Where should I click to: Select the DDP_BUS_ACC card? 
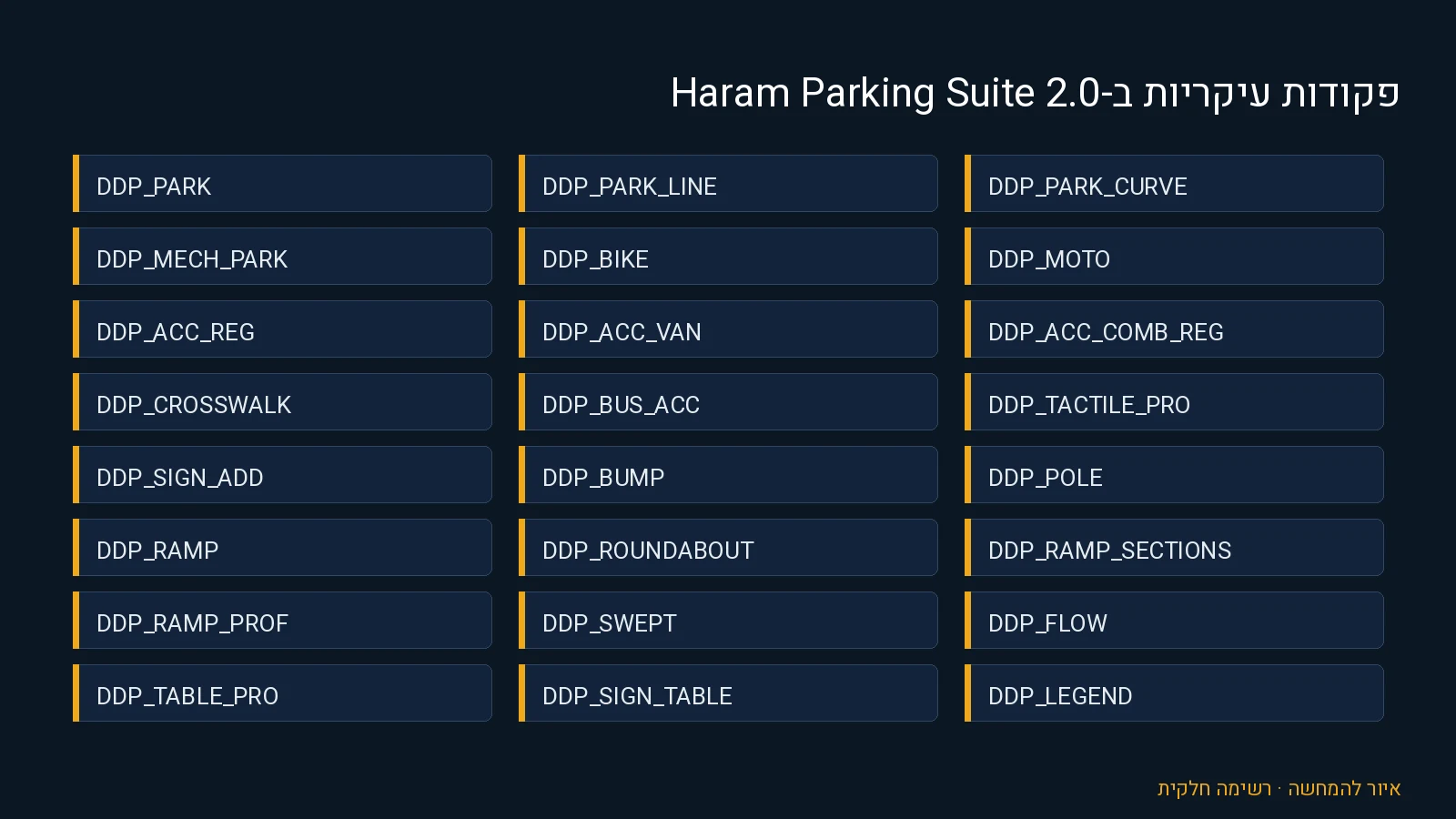[728, 402]
